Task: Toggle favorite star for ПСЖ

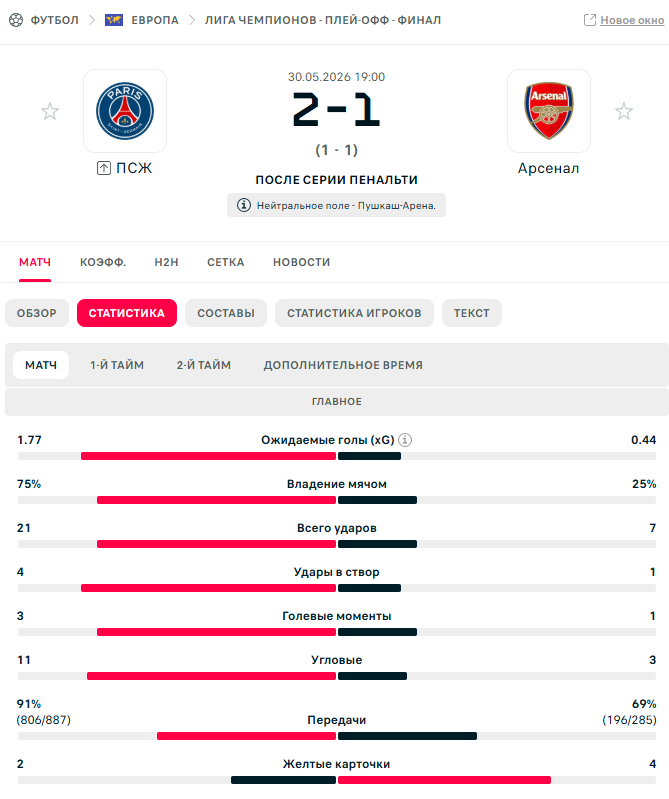Action: pyautogui.click(x=50, y=111)
